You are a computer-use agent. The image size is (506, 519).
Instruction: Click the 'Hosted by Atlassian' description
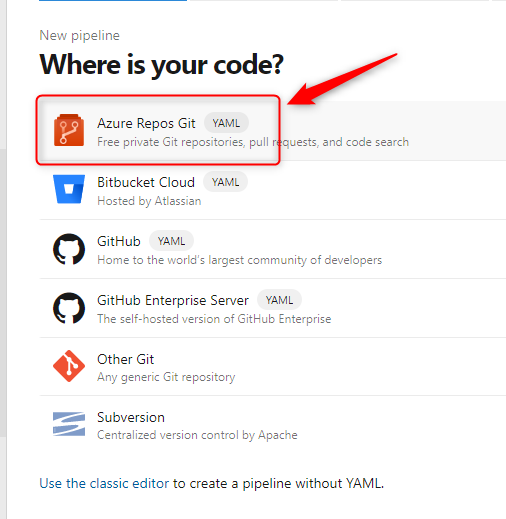pos(149,201)
